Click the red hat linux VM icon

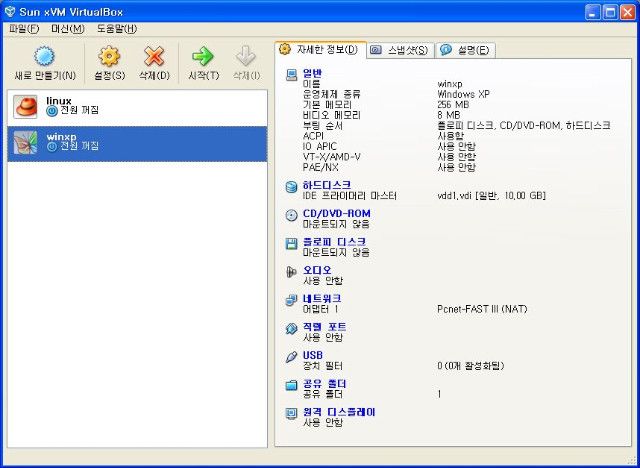point(25,107)
